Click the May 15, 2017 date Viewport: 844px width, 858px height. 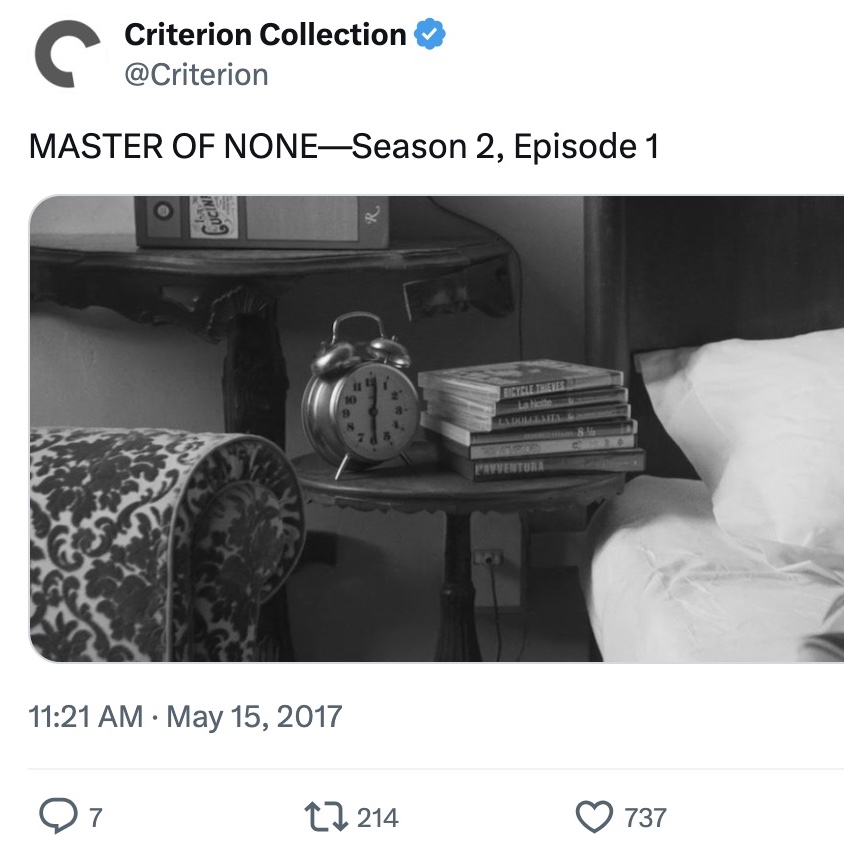pos(255,716)
